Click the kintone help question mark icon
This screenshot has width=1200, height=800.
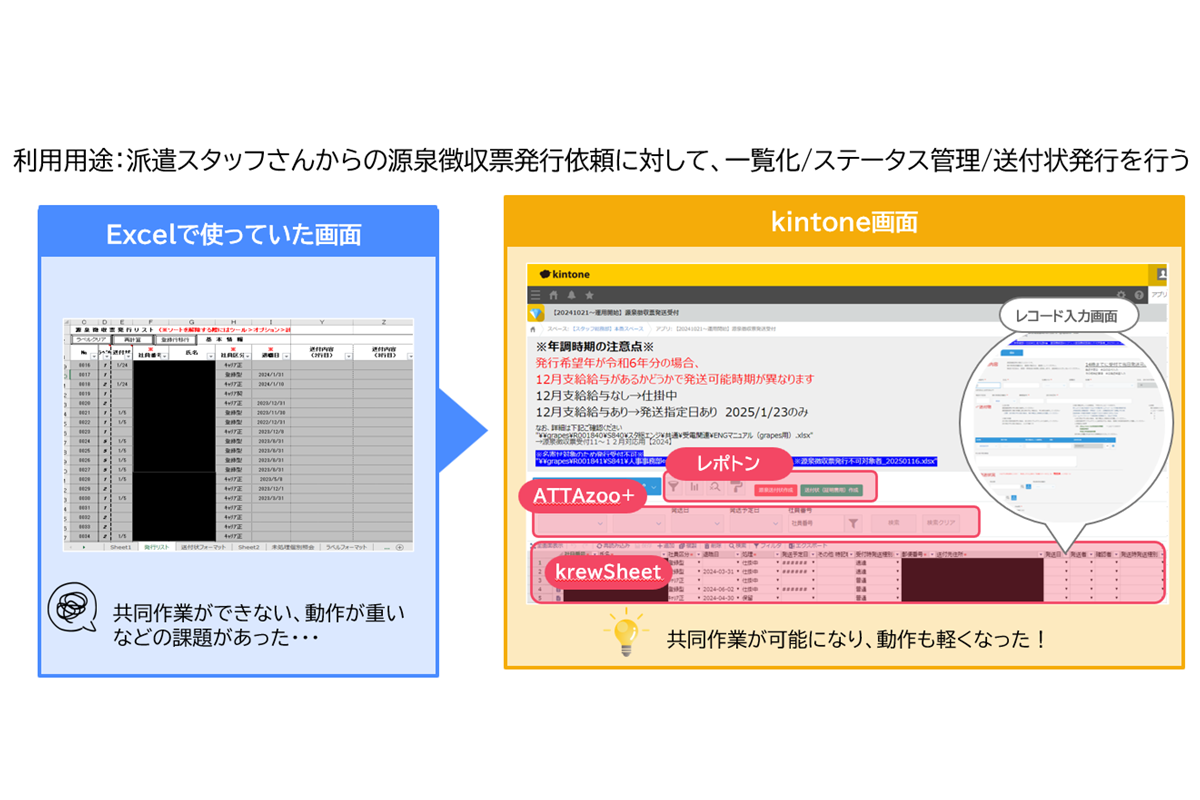[1139, 296]
